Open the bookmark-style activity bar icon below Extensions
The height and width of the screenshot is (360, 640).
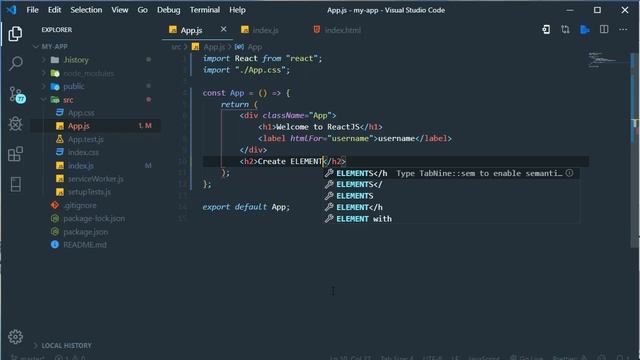pos(16,184)
